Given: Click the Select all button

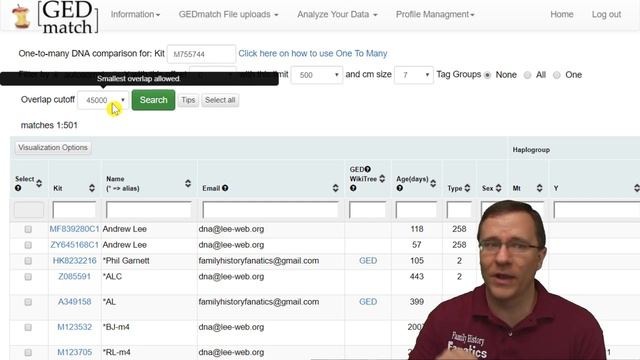Looking at the screenshot, I should (220, 100).
